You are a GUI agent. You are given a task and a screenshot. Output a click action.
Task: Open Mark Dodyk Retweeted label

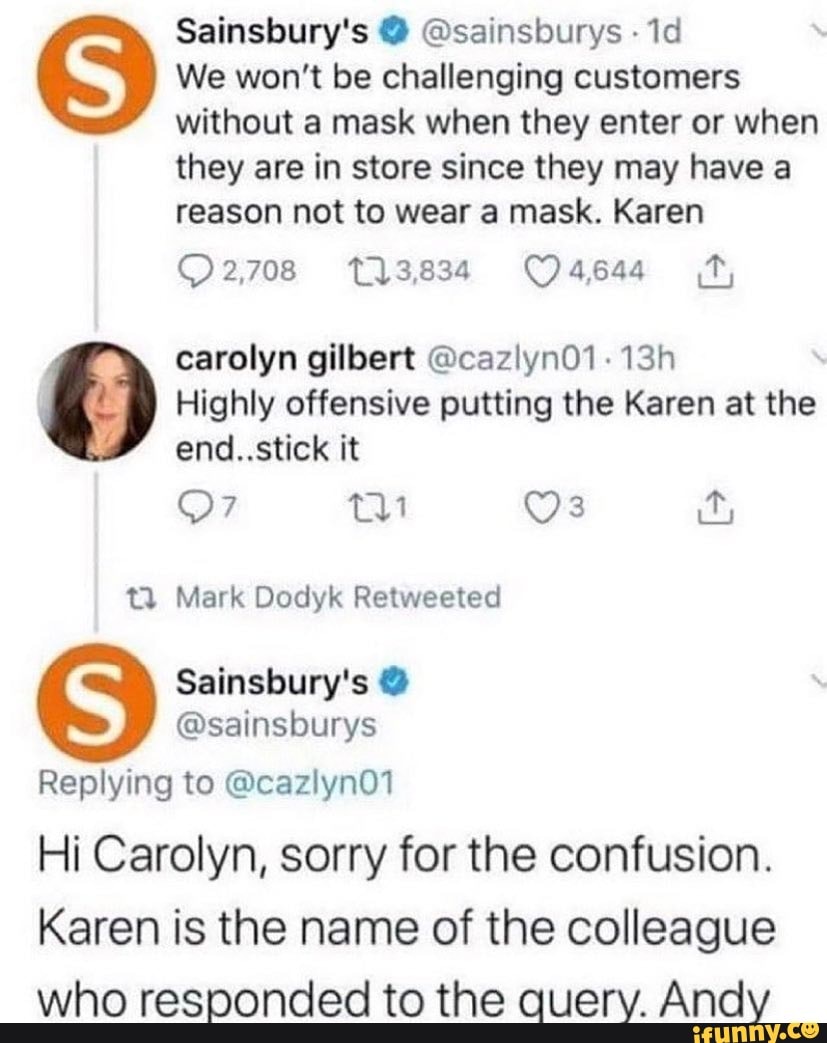click(337, 597)
